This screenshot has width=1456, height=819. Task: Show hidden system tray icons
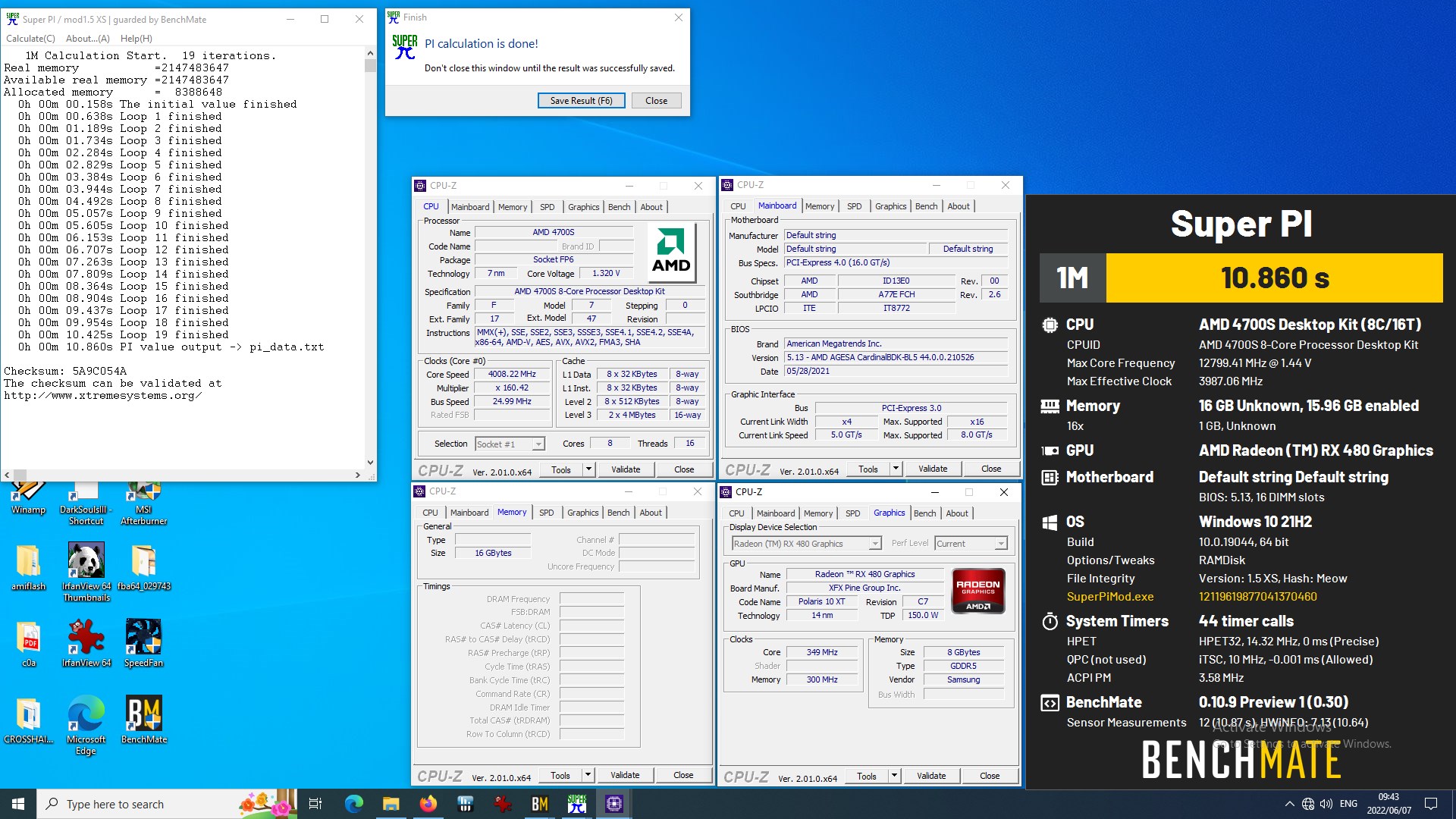1289,804
